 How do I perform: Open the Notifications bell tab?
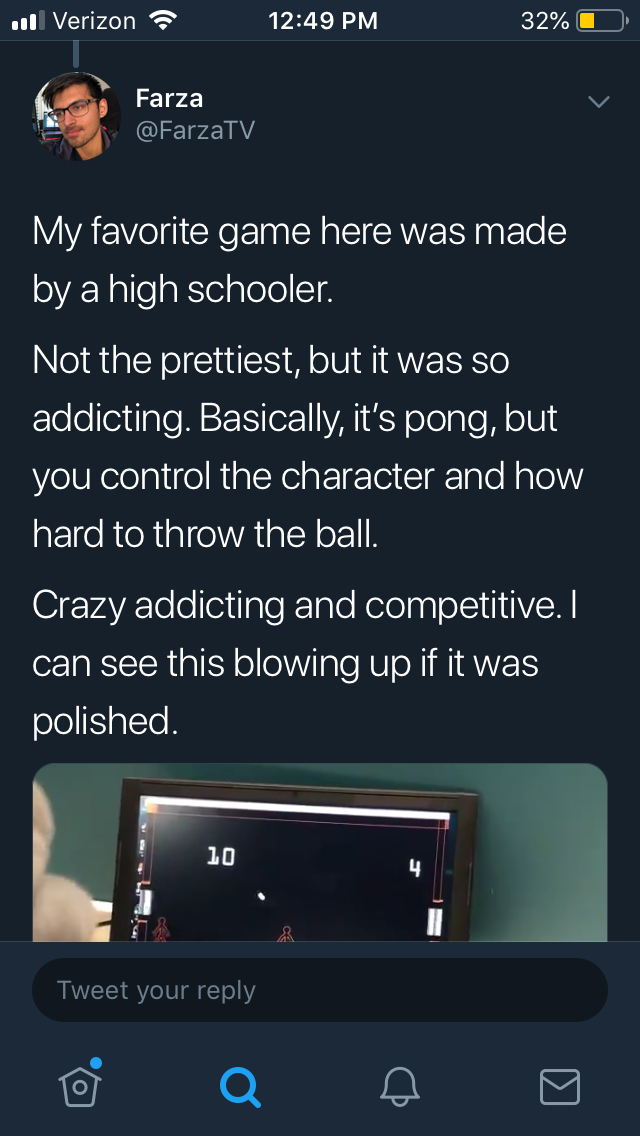coord(400,1086)
